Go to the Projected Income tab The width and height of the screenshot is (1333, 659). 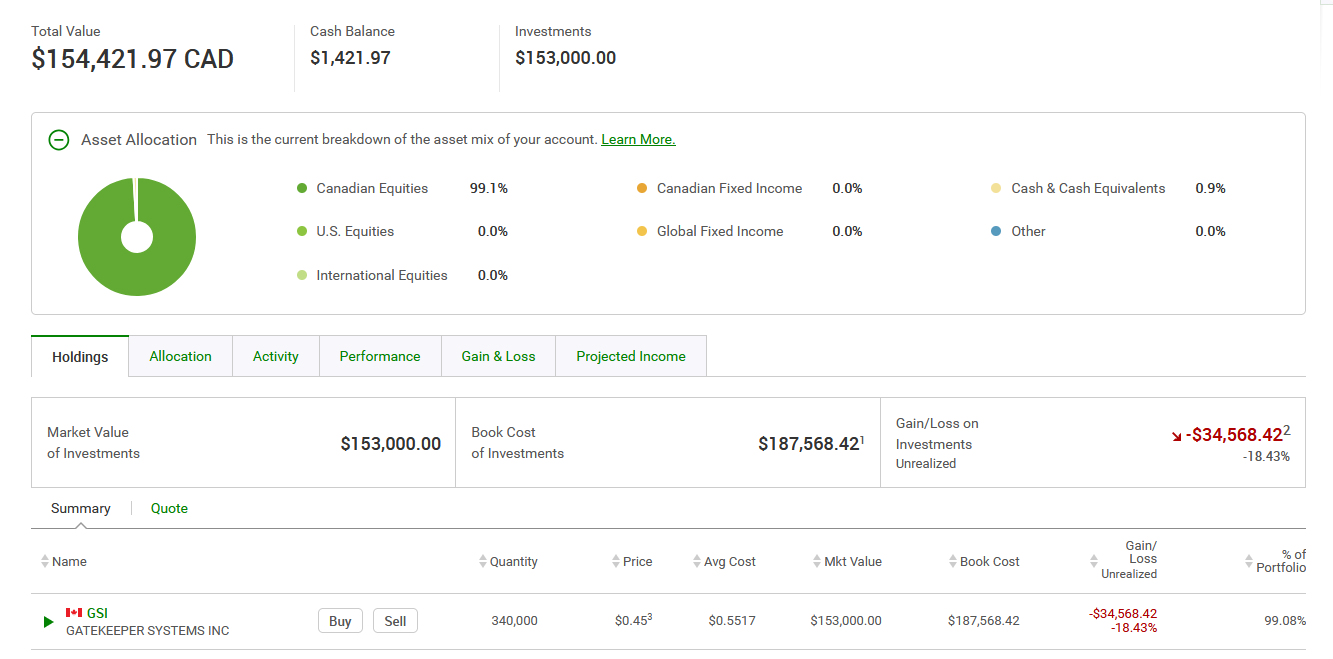pos(631,356)
